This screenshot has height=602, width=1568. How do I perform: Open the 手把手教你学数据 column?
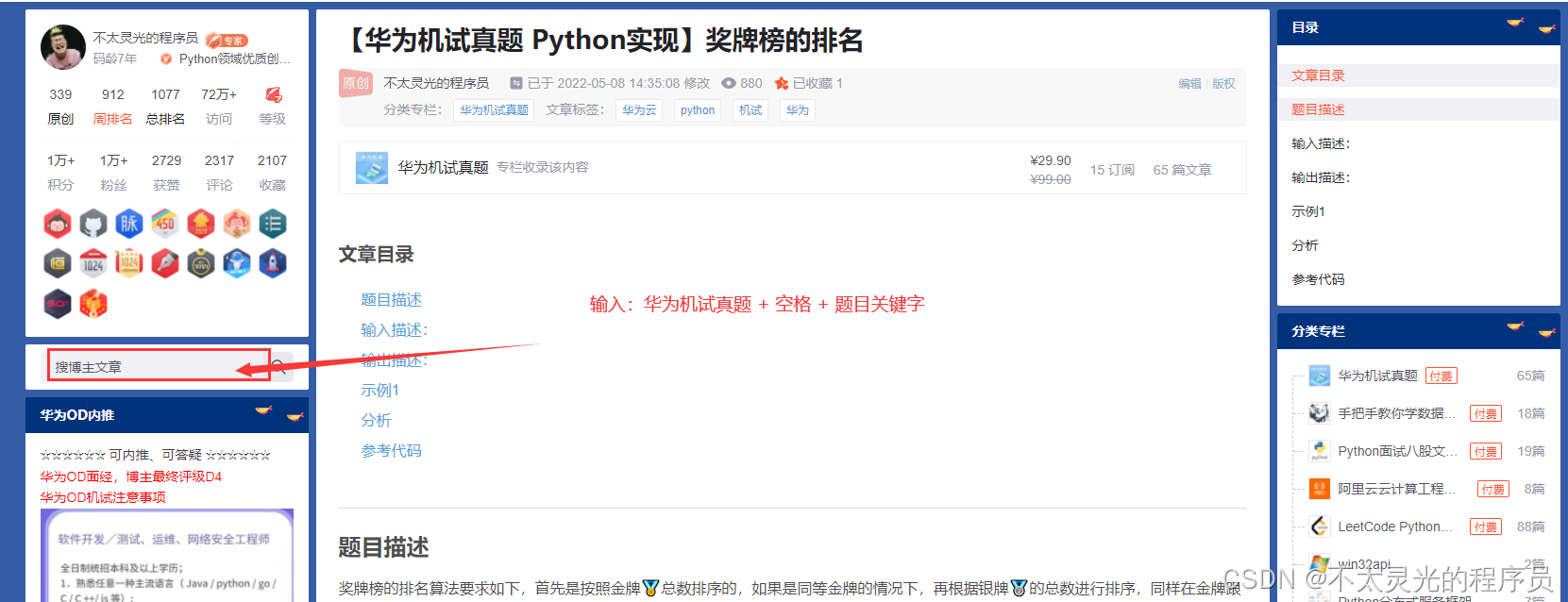click(1397, 413)
